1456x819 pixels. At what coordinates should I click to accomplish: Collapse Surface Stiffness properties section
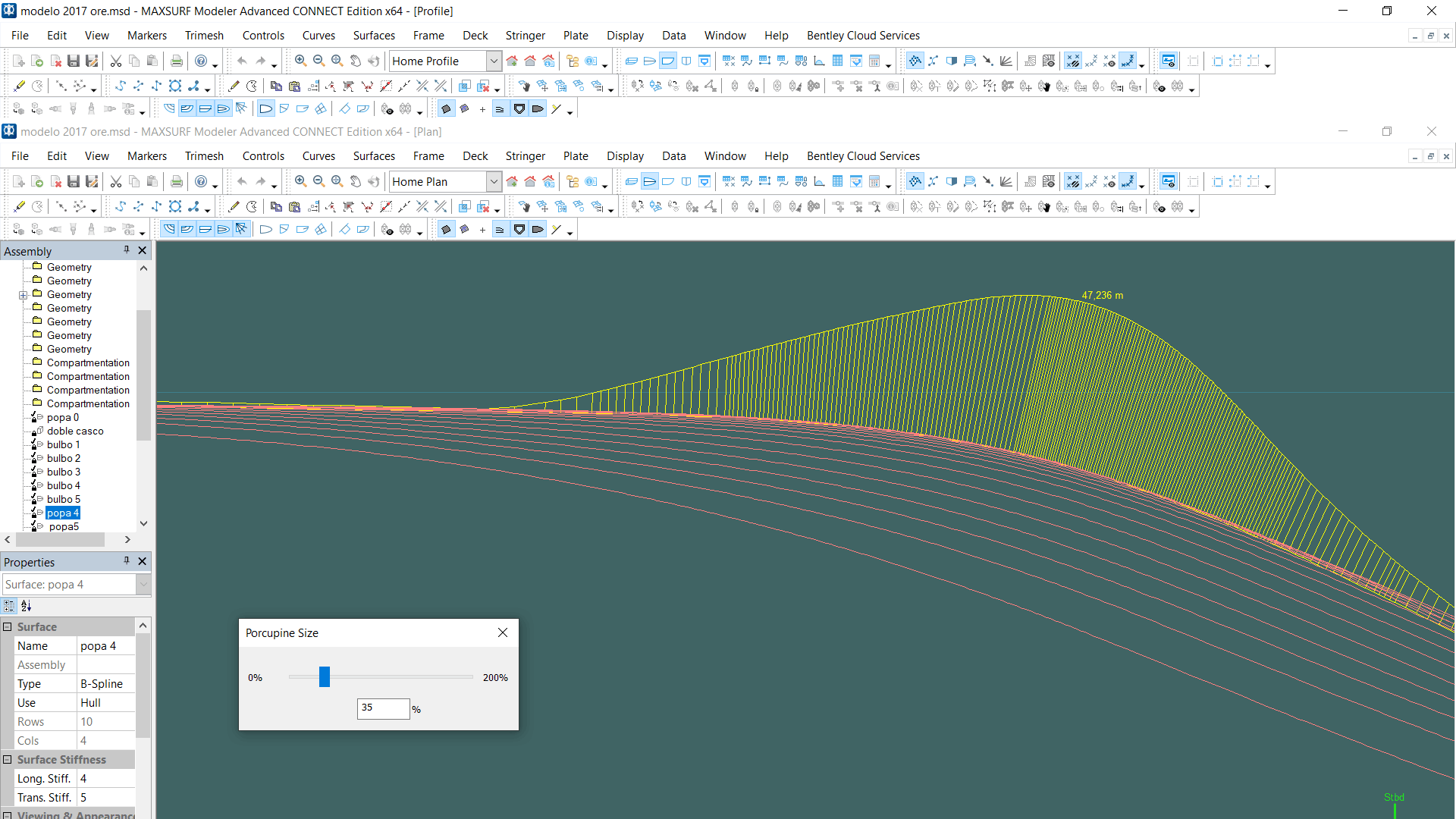pos(8,760)
